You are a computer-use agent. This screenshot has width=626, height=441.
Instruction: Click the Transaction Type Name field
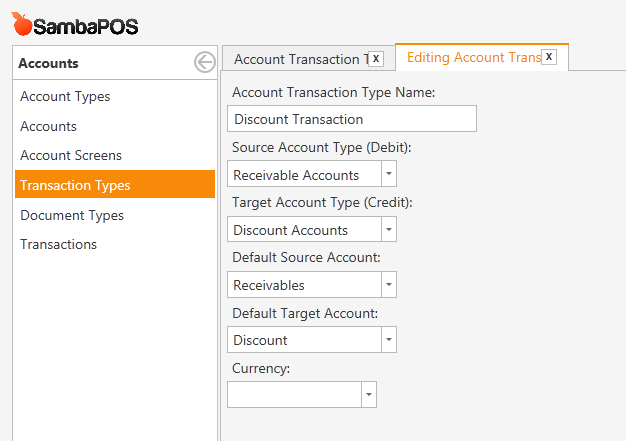click(x=352, y=119)
